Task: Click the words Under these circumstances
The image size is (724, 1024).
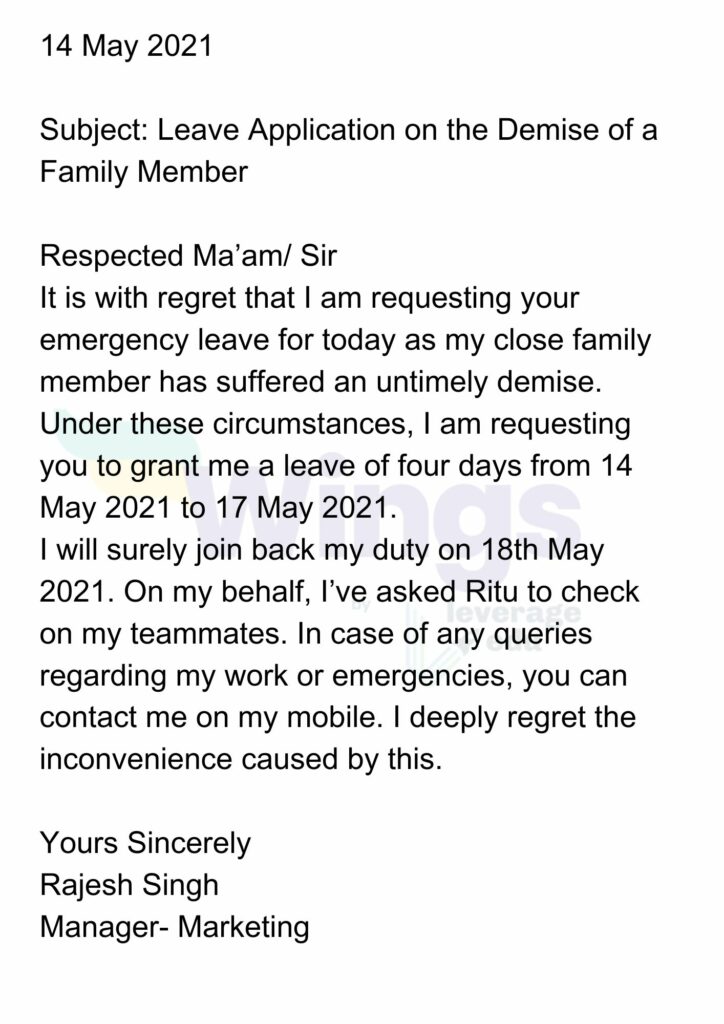Action: tap(223, 424)
